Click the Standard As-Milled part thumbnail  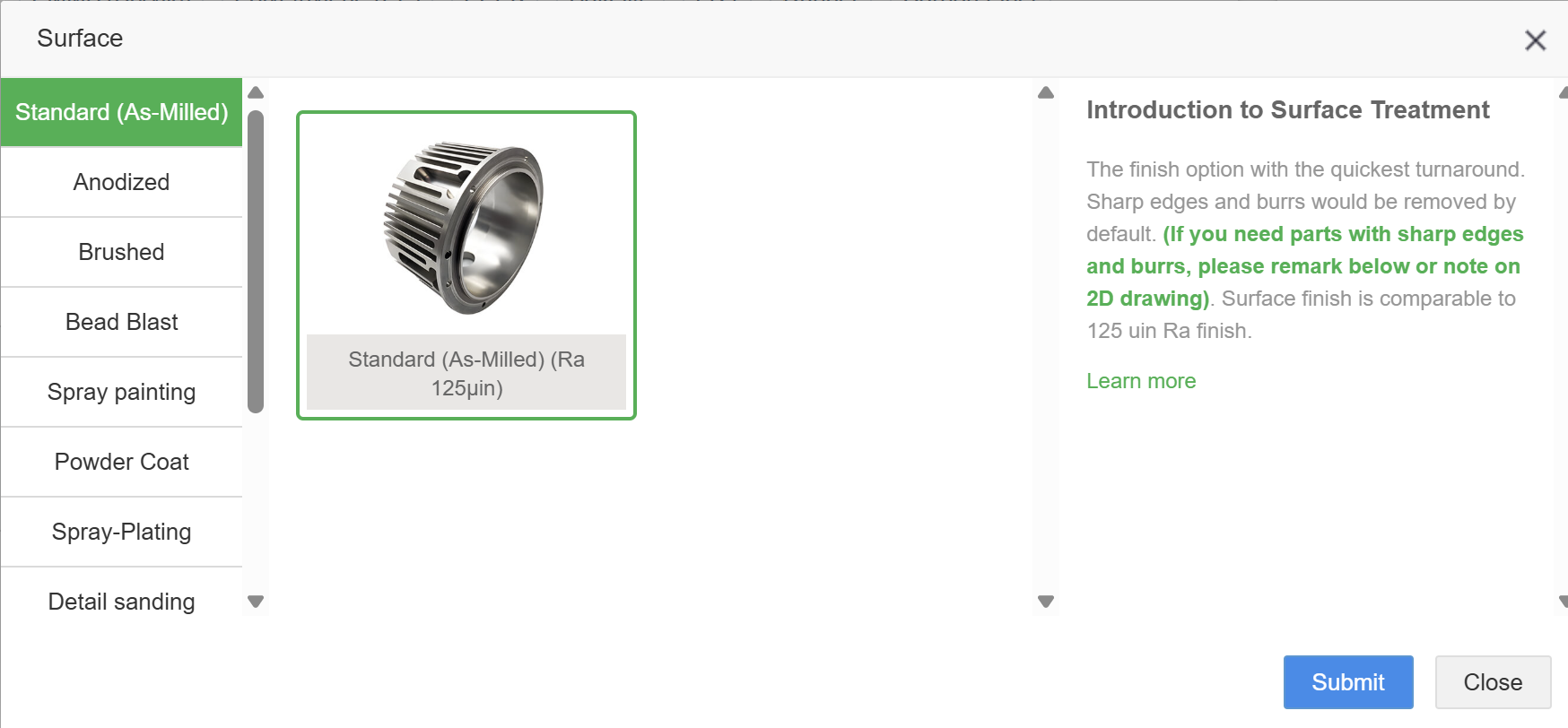(466, 227)
